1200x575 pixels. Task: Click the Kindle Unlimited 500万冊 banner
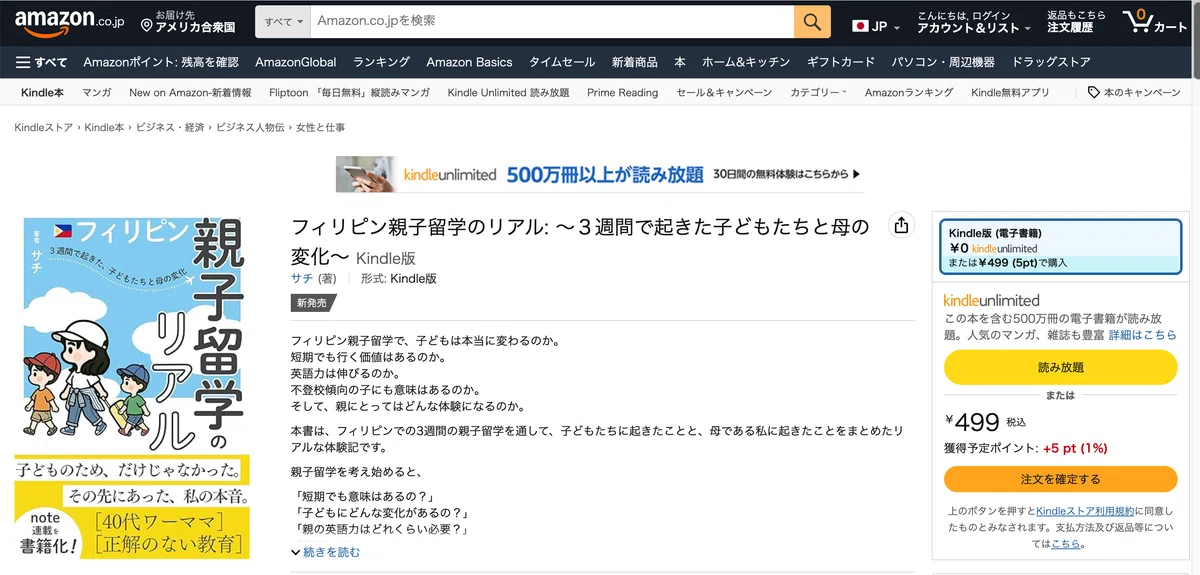coord(600,174)
